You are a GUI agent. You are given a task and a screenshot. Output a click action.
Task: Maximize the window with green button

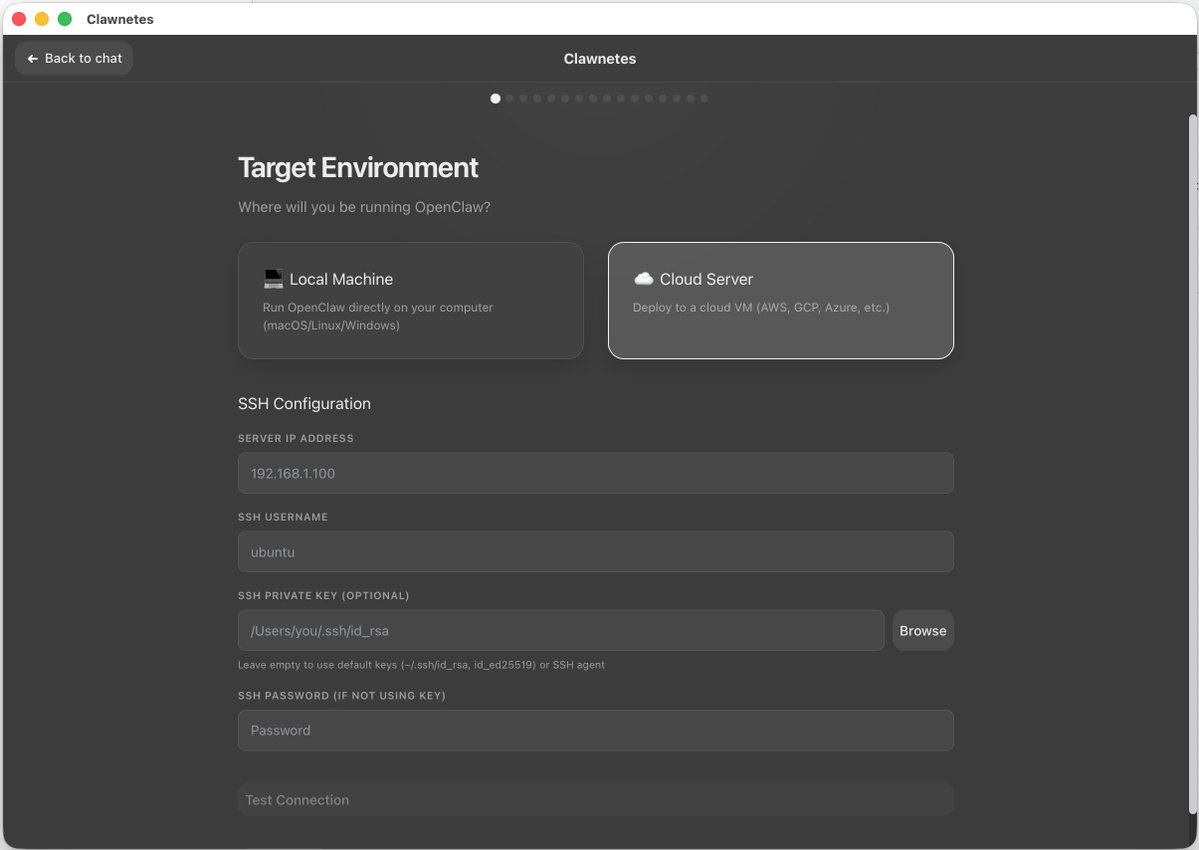coord(65,19)
